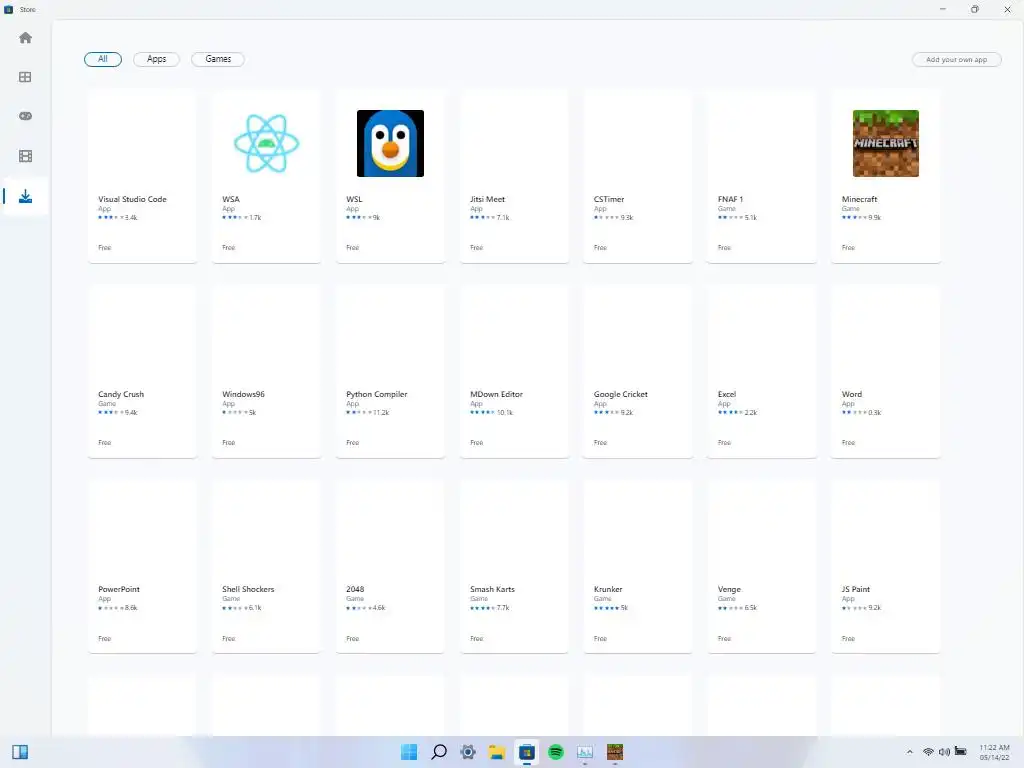Open the PowerPoint app title

[x=119, y=589]
